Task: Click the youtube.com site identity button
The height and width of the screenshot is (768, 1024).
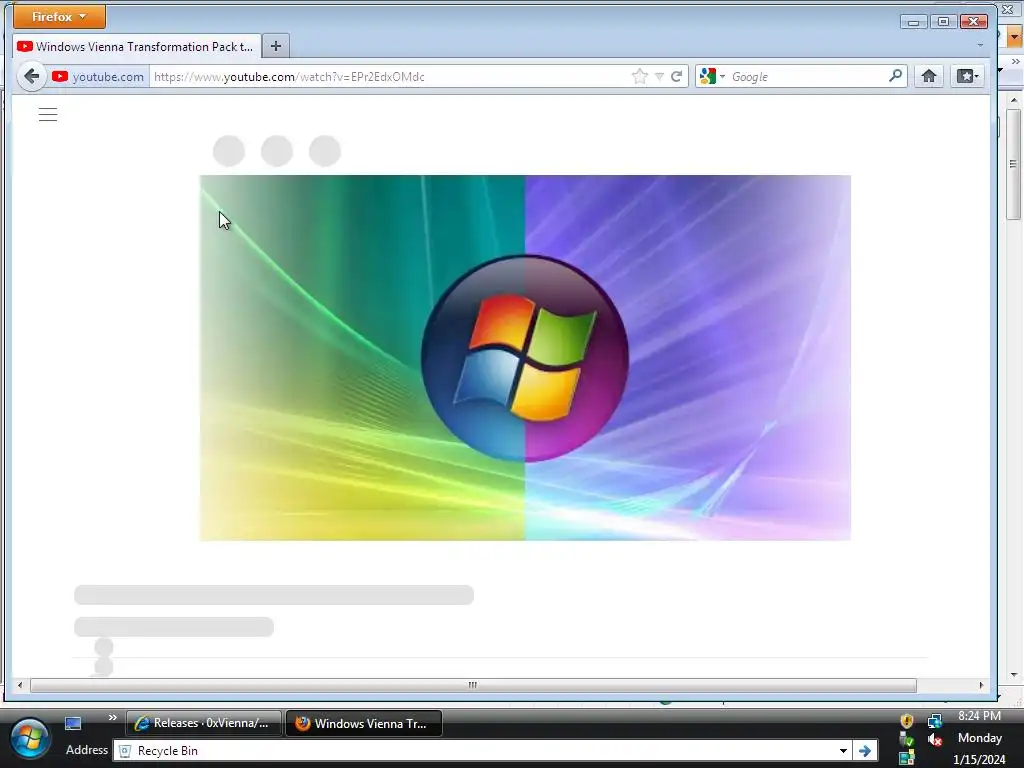Action: click(98, 76)
